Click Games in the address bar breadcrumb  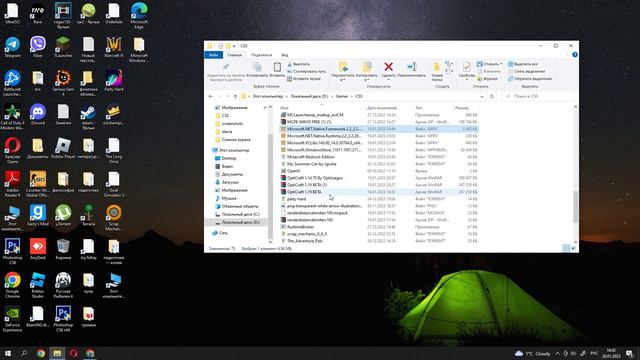tap(342, 97)
